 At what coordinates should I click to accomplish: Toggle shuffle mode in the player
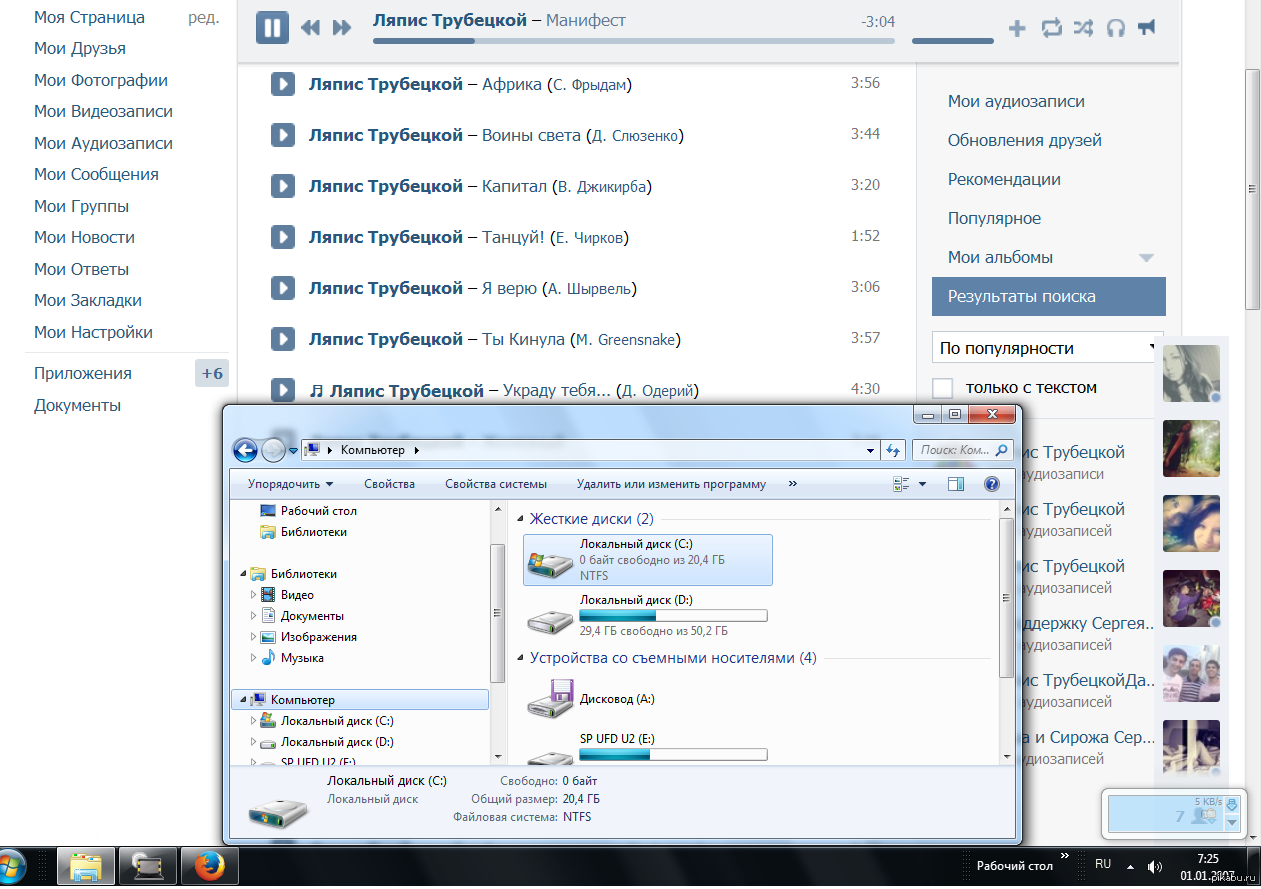coord(1083,28)
